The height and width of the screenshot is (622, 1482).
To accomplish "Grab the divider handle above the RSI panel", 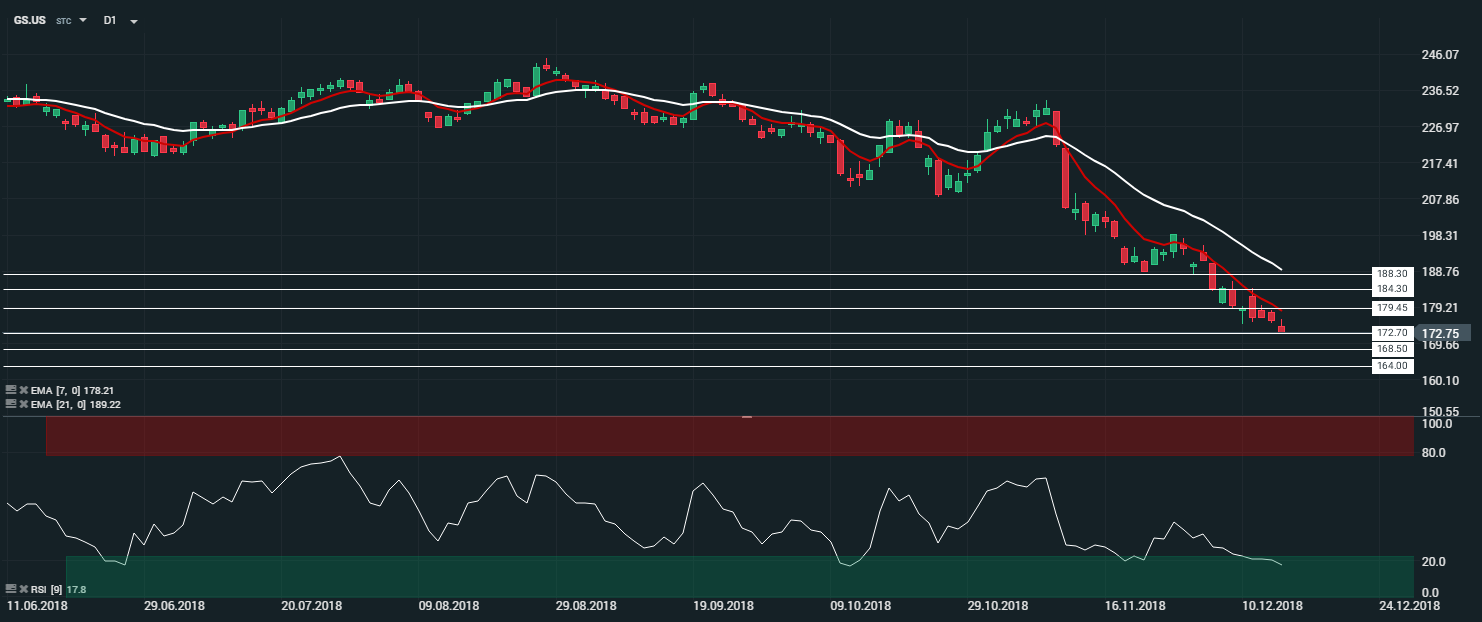I will coord(746,416).
